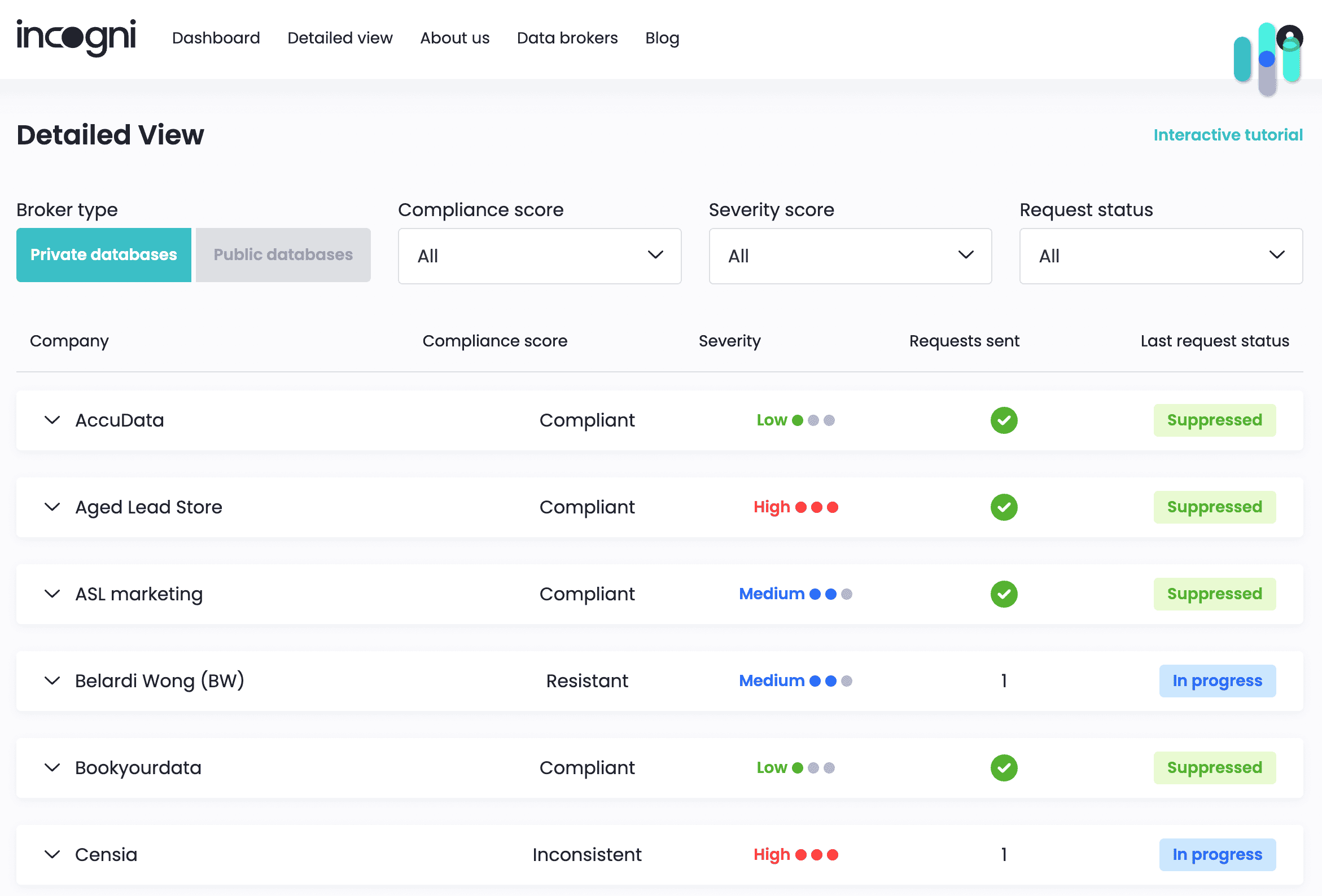Viewport: 1322px width, 896px height.
Task: Switch to Public databases
Action: click(283, 254)
